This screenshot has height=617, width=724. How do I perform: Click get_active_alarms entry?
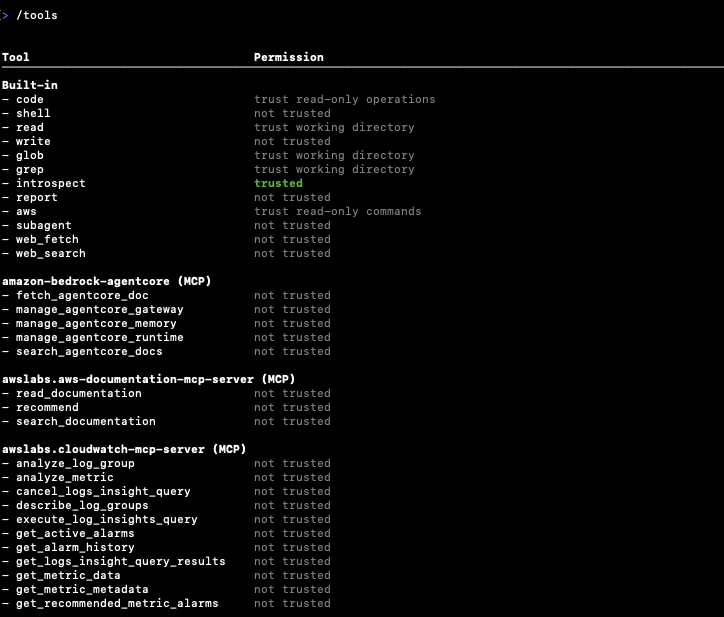click(x=75, y=533)
